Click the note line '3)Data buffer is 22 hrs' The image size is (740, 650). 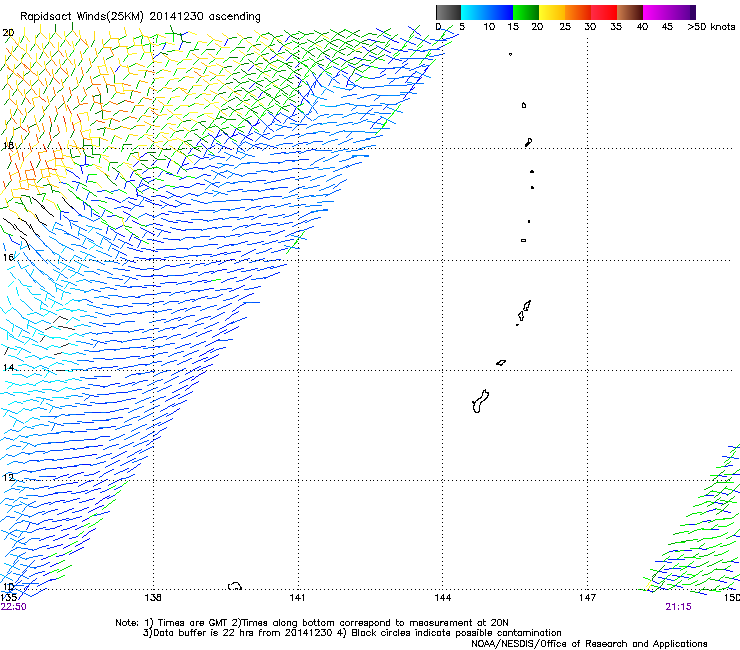[x=352, y=633]
